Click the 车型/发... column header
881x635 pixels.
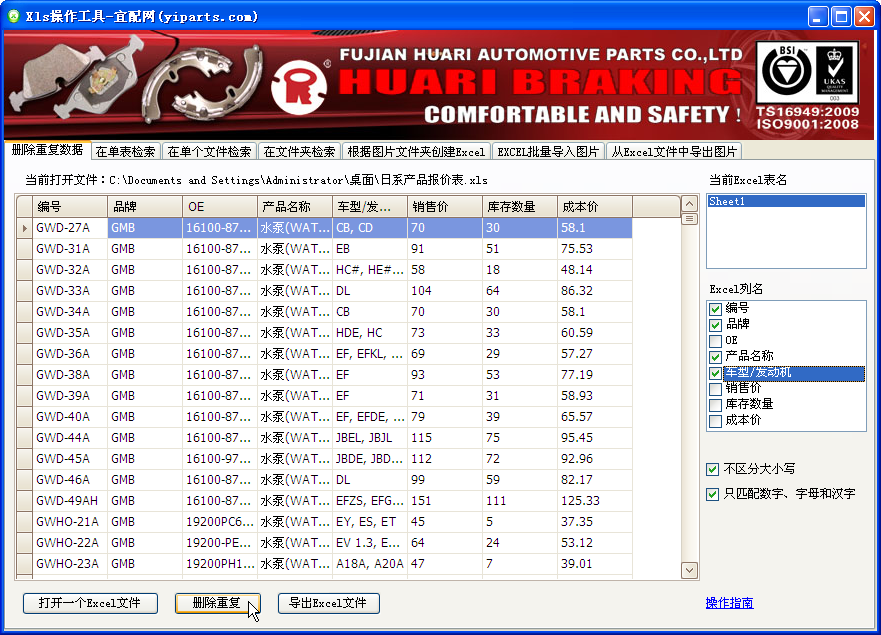click(x=370, y=207)
